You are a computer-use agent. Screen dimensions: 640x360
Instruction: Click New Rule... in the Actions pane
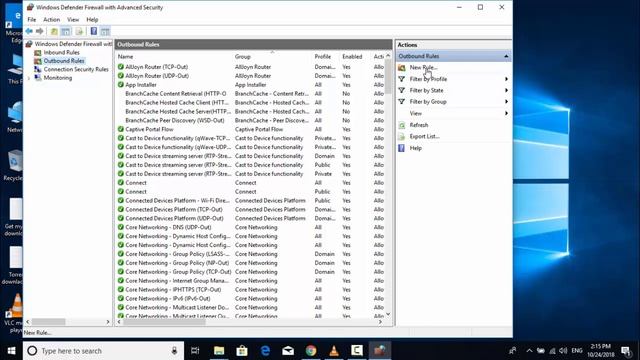[423, 67]
